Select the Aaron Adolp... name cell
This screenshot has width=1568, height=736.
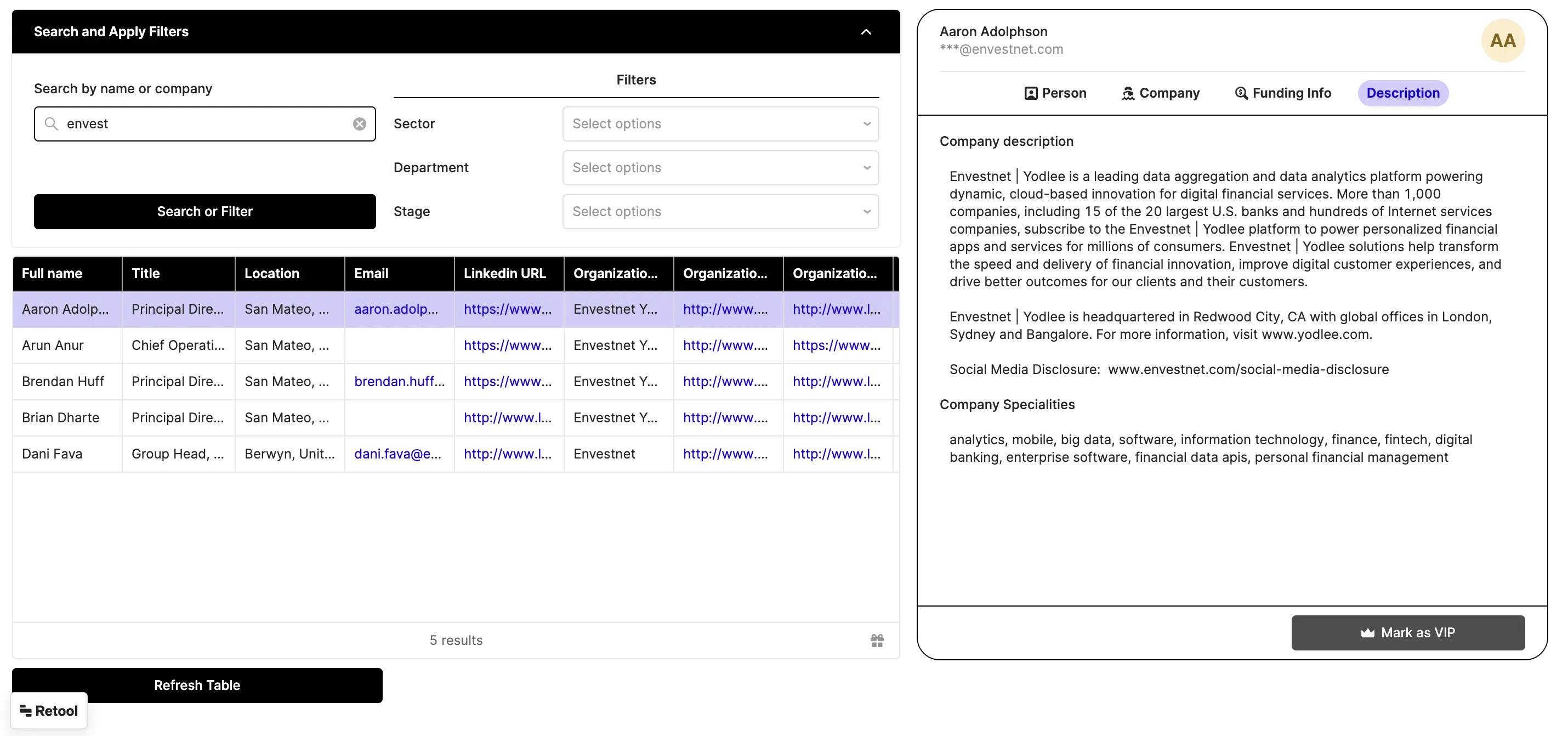pyautogui.click(x=67, y=309)
